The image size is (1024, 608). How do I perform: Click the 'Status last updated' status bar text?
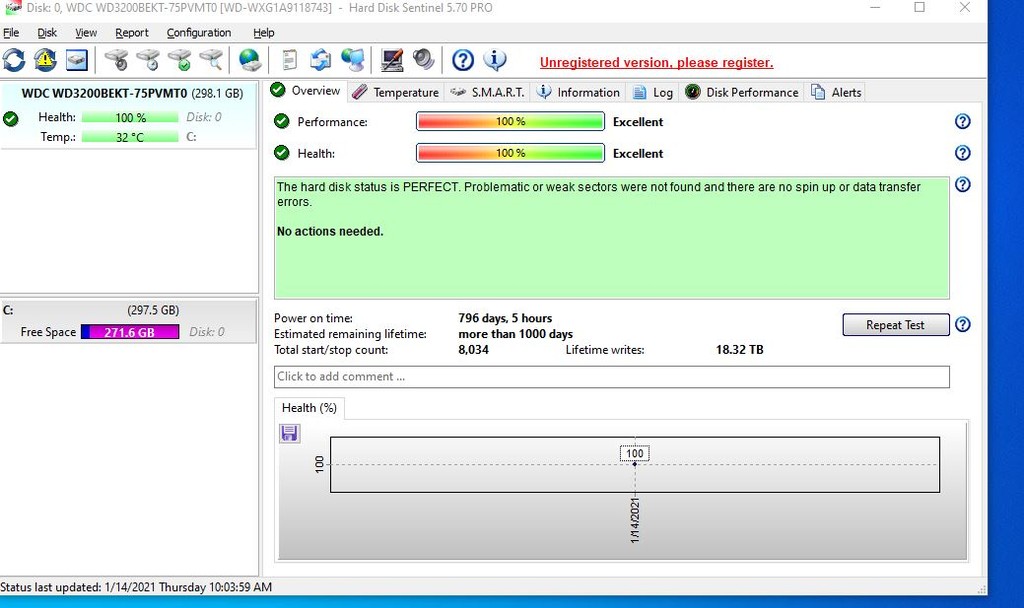pos(136,587)
